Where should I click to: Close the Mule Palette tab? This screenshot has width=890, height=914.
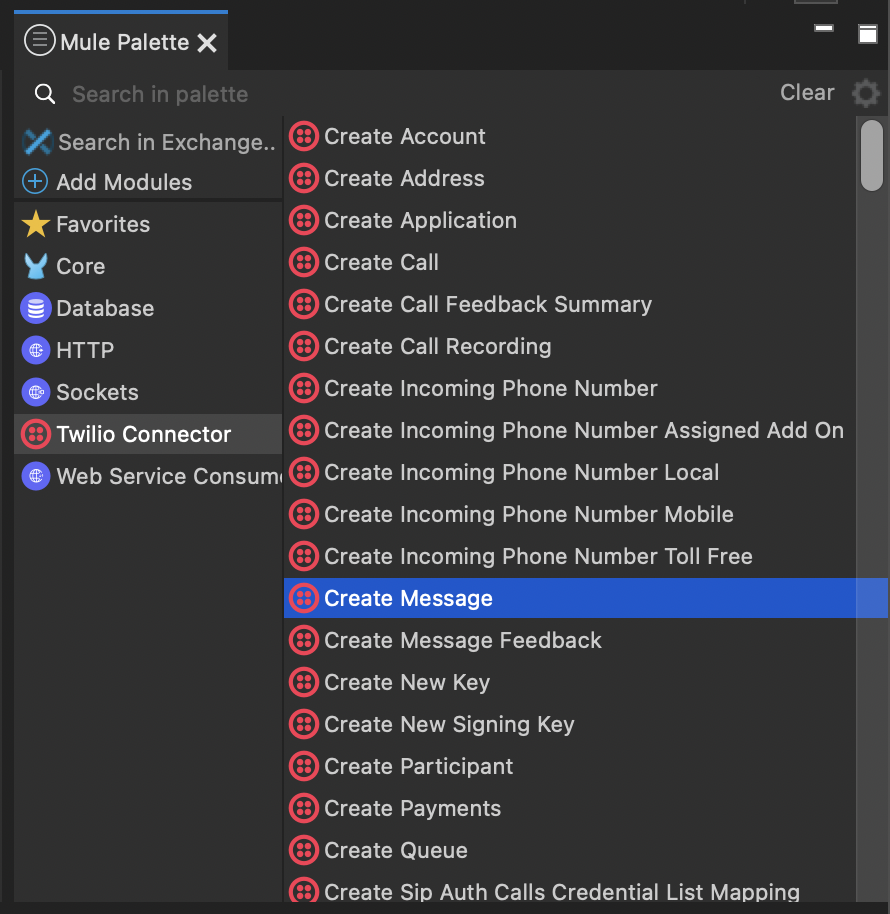(207, 43)
